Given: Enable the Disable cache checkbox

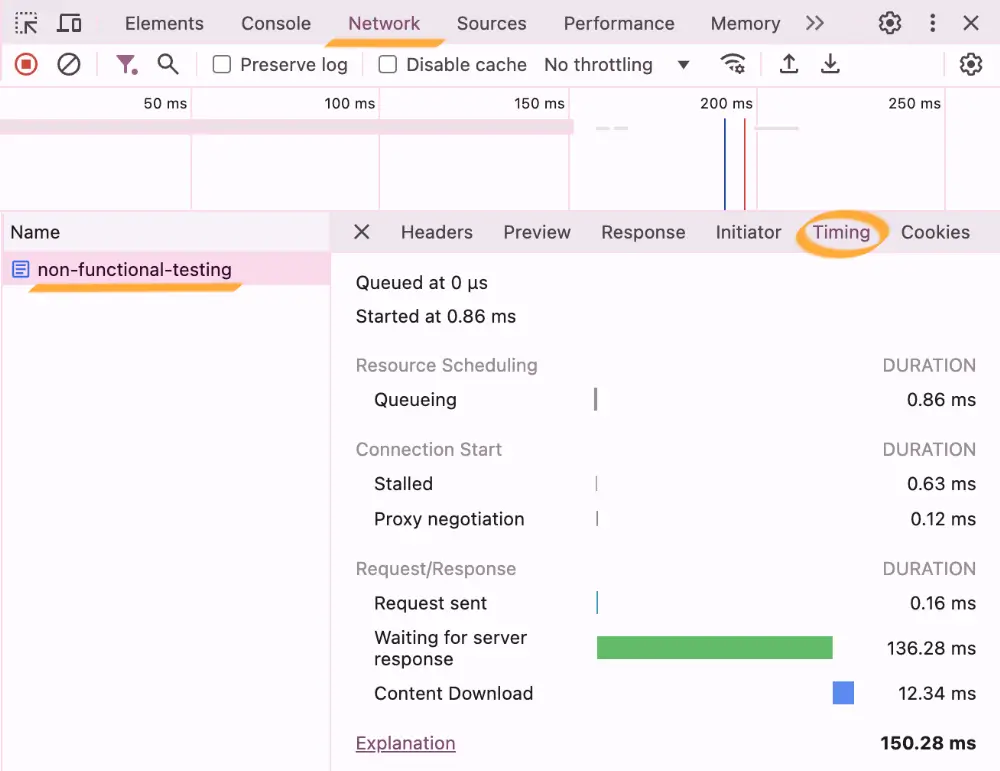Looking at the screenshot, I should pos(387,64).
